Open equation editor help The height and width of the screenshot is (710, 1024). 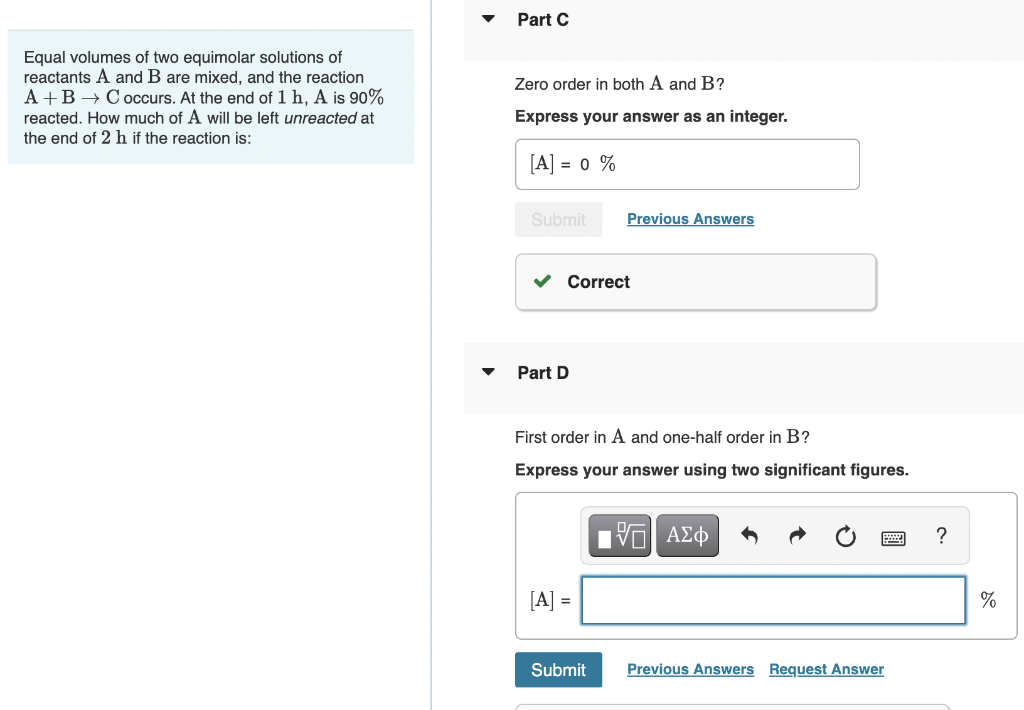pyautogui.click(x=941, y=536)
